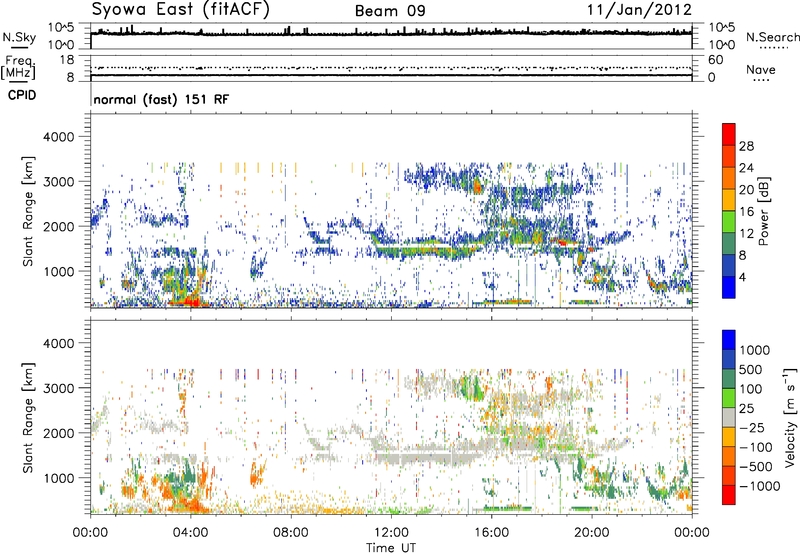Click the date '11/Jan/2012'
Image resolution: width=800 pixels, height=554 pixels.
tap(639, 10)
